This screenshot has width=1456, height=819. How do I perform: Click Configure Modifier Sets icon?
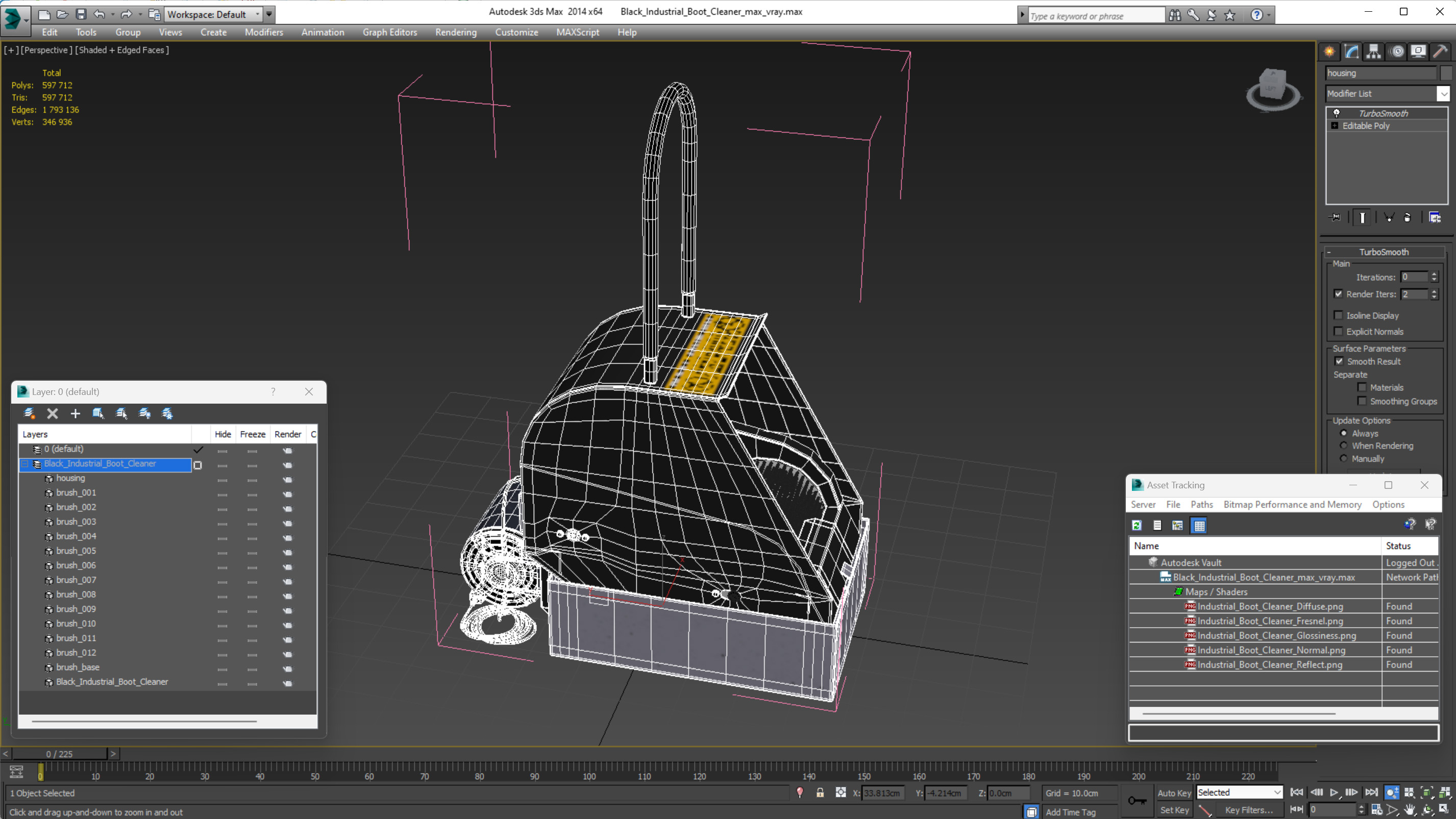(x=1435, y=217)
